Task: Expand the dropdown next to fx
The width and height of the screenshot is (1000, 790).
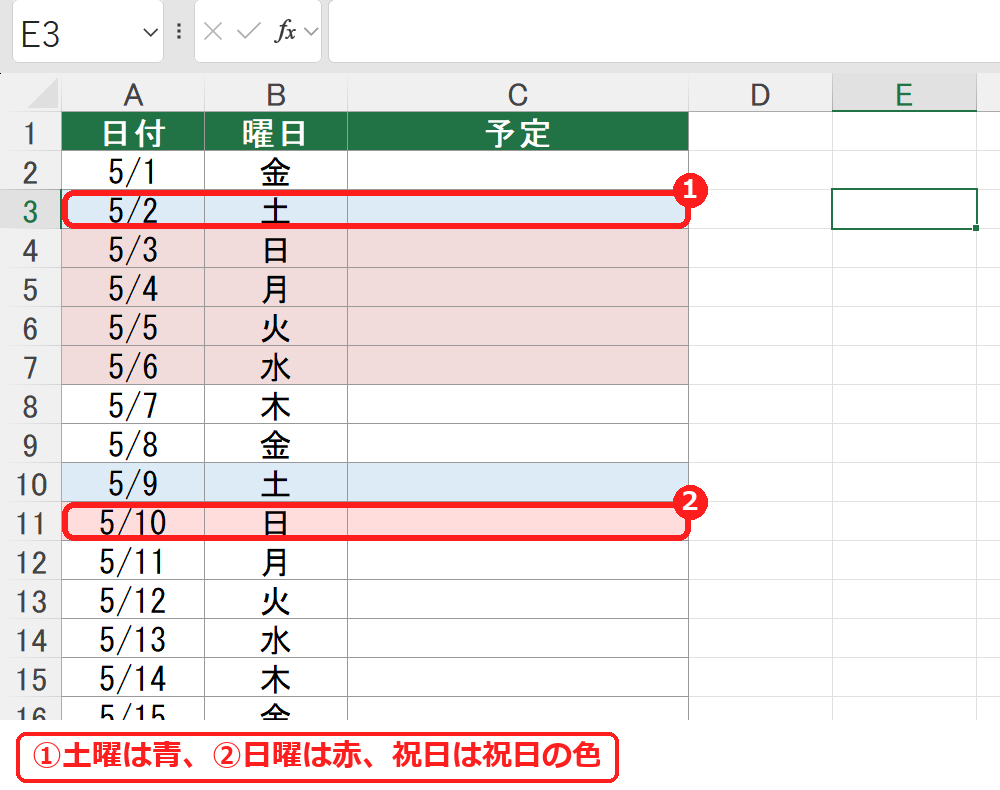Action: tap(311, 31)
